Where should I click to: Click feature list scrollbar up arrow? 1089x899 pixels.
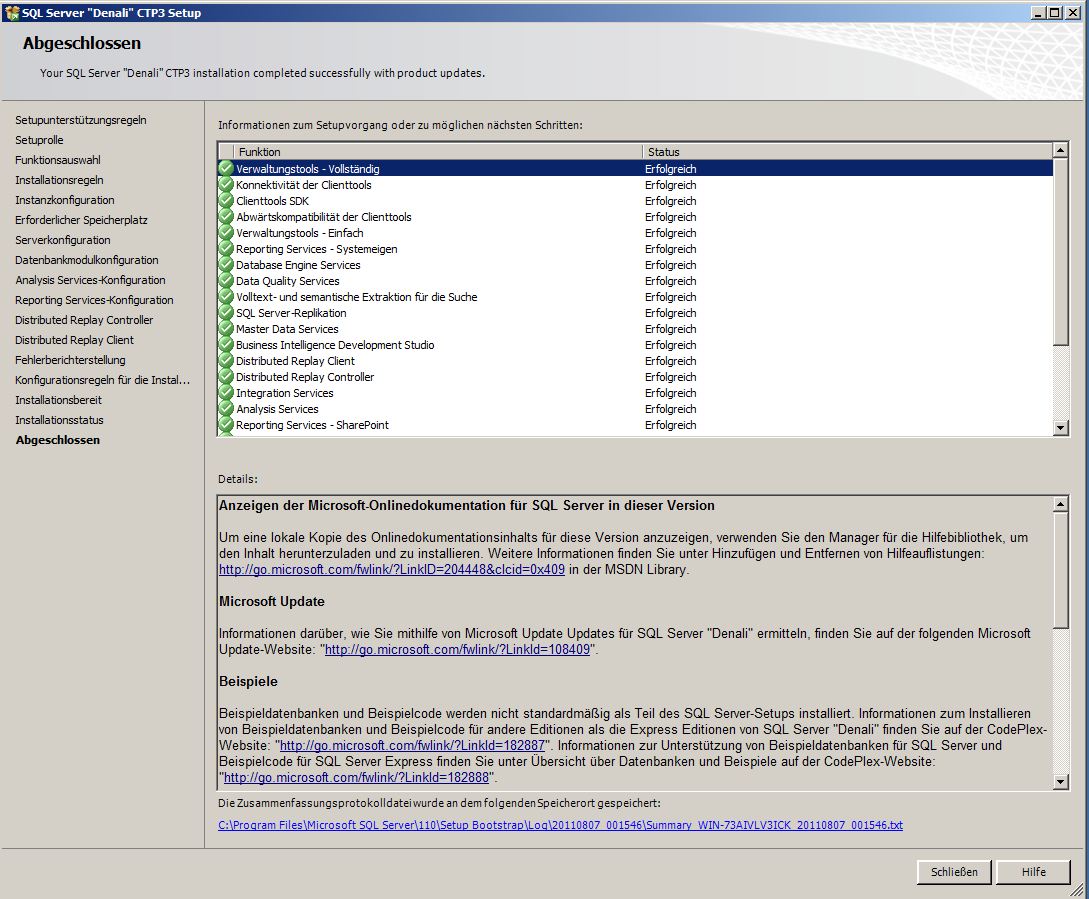pyautogui.click(x=1060, y=150)
